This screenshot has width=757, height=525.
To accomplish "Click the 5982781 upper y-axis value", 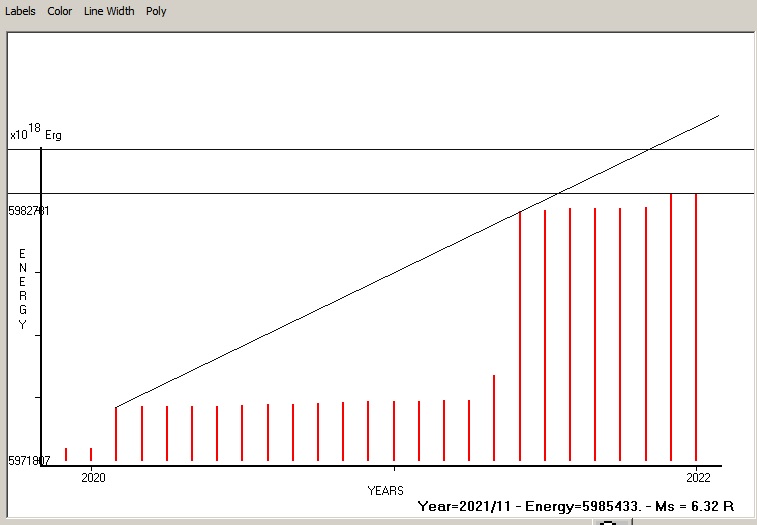I will [x=28, y=211].
